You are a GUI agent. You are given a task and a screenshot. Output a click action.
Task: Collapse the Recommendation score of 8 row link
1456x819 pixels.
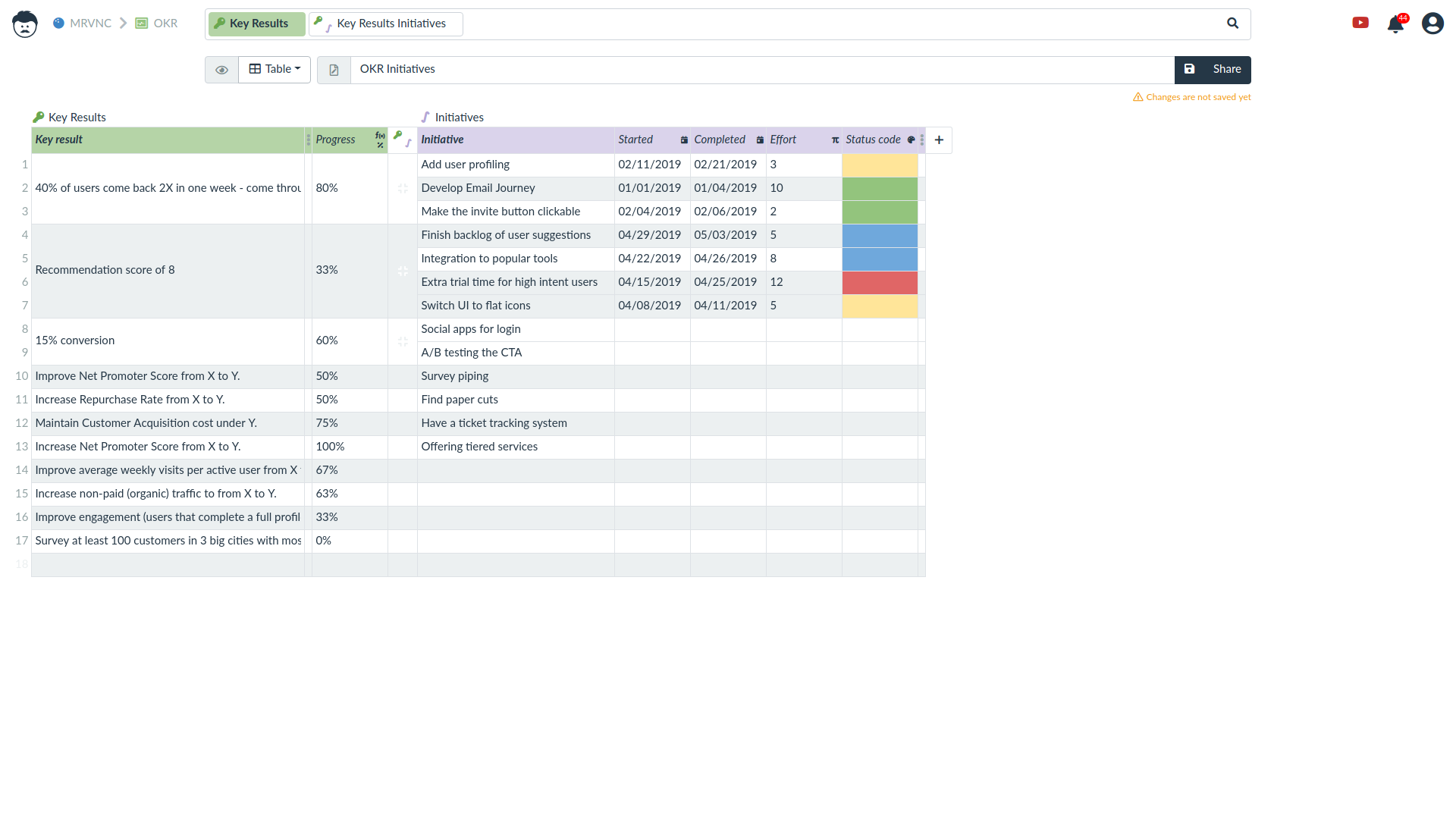(x=403, y=271)
